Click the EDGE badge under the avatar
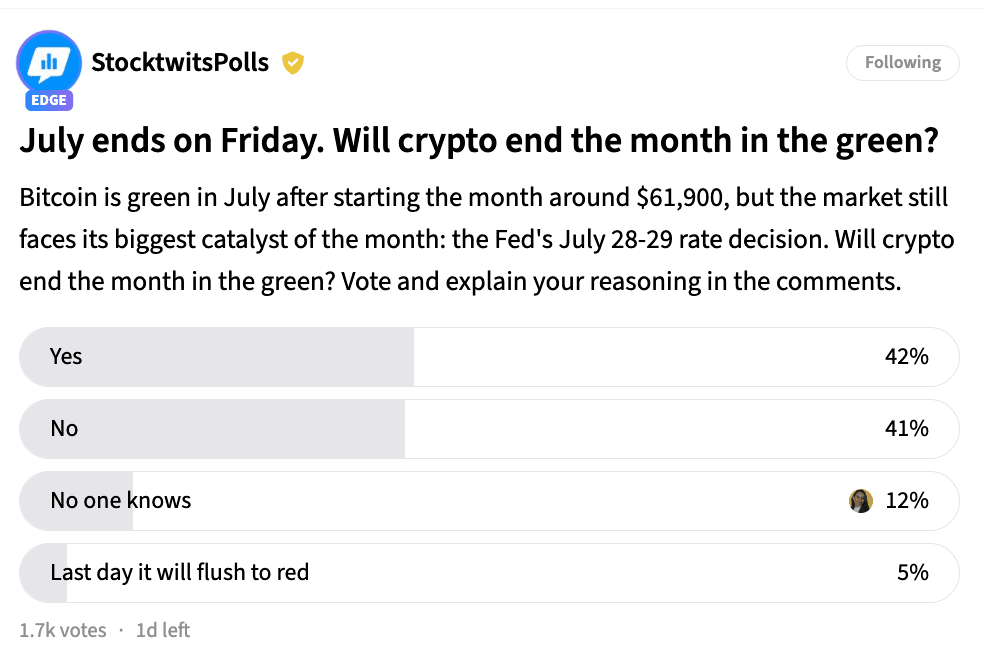Viewport: 984px width, 652px height. tap(49, 100)
